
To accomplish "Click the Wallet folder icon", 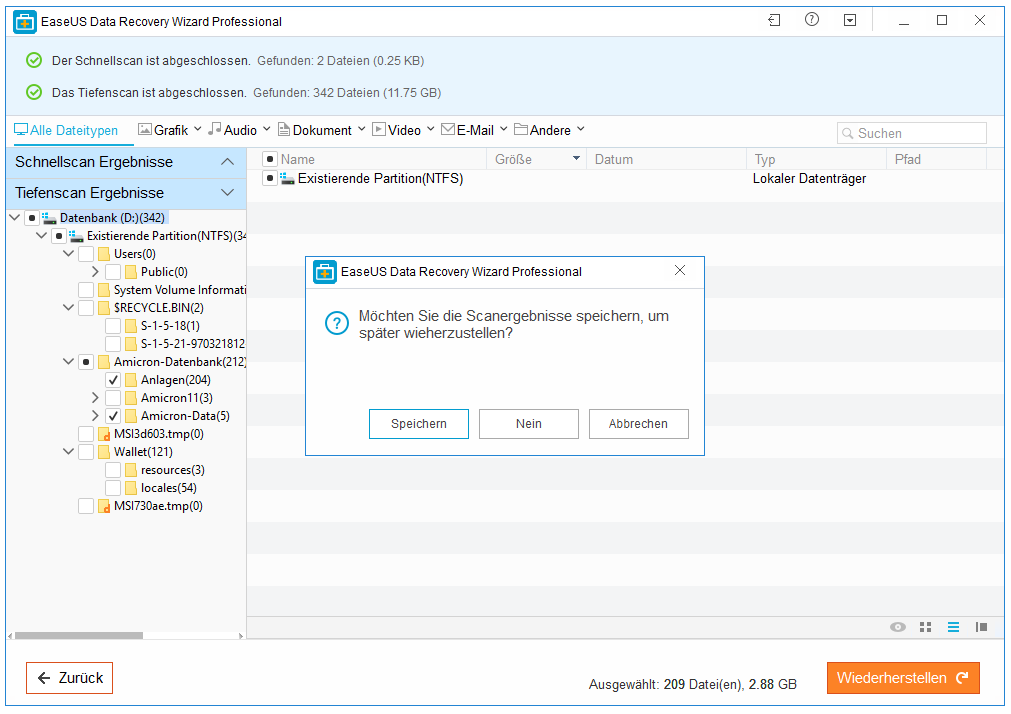I will [x=103, y=452].
